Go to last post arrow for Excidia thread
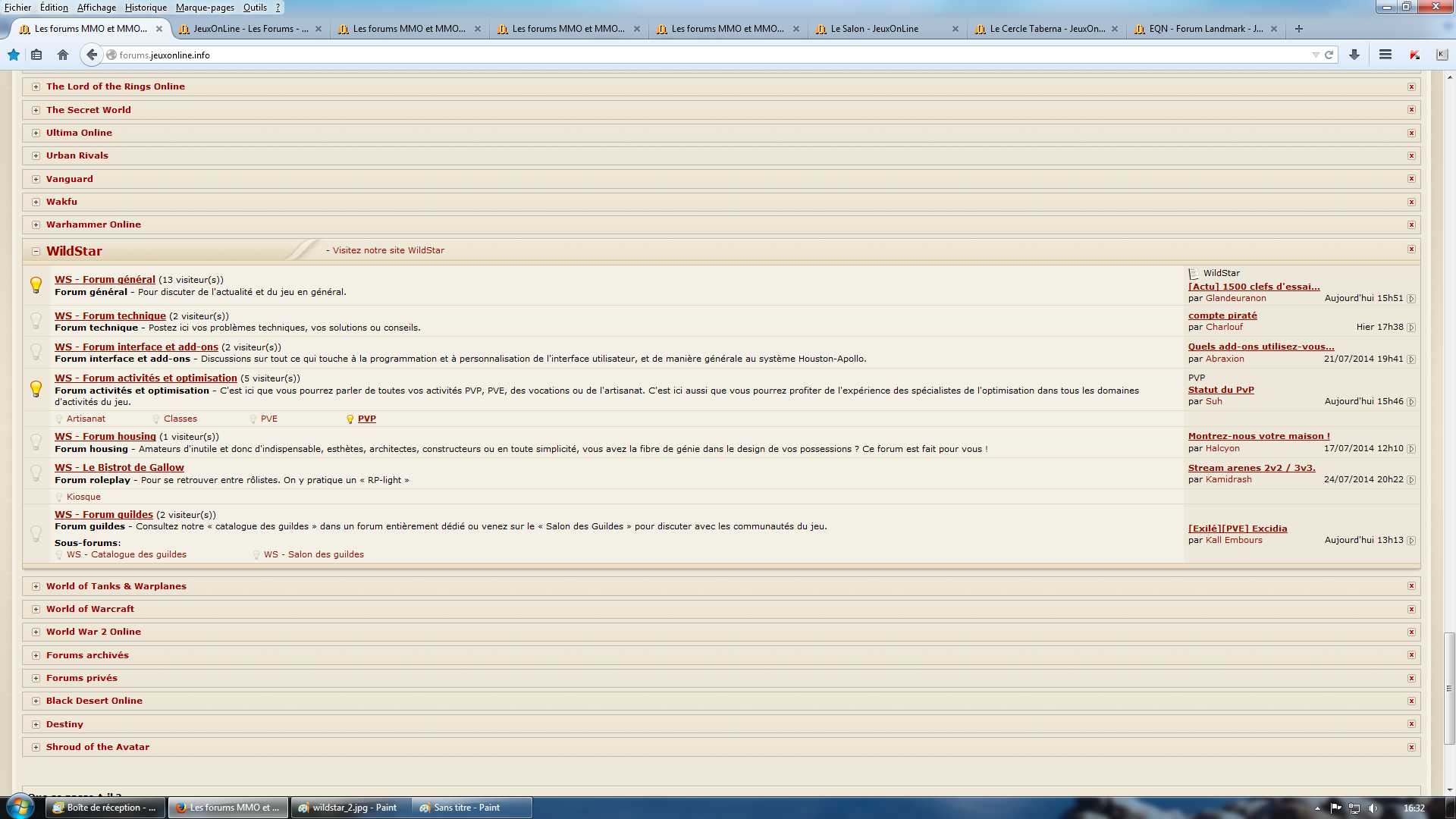This screenshot has height=819, width=1456. [1411, 541]
